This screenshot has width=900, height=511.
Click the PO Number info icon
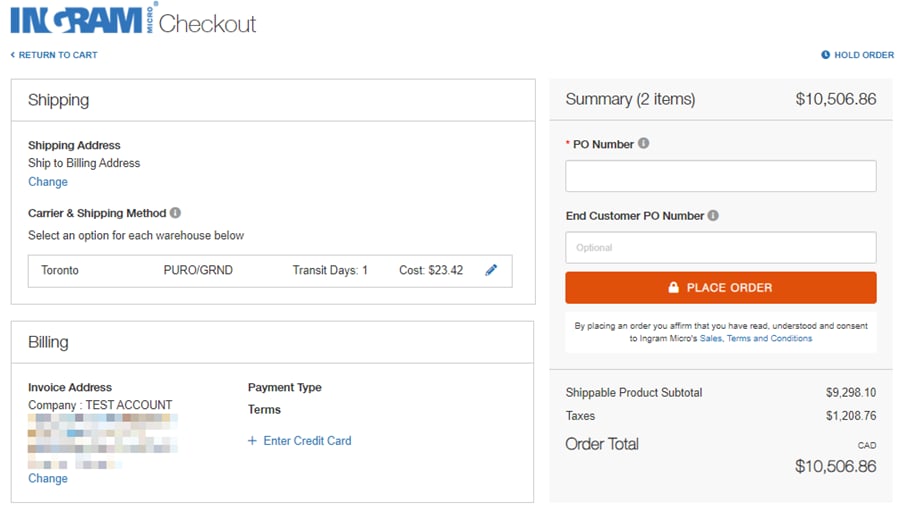(644, 143)
